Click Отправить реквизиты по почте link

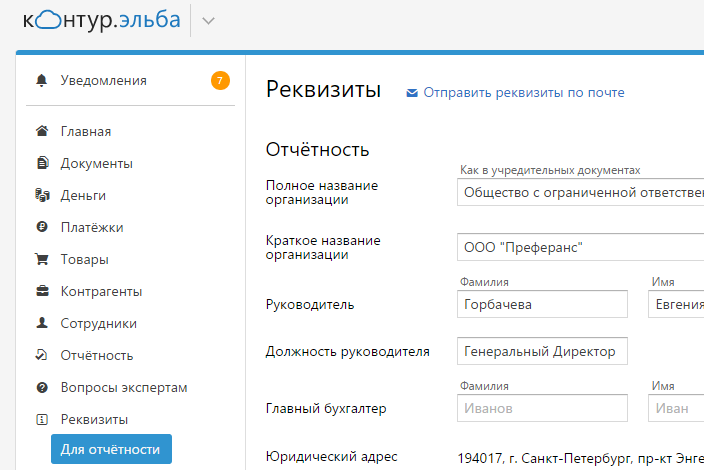coord(524,92)
